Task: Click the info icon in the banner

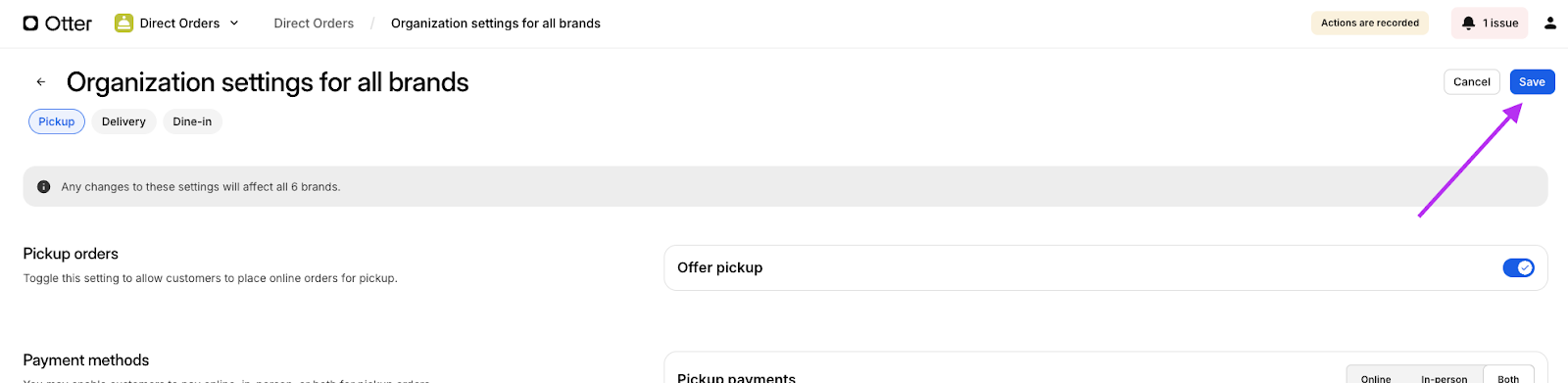Action: (43, 186)
